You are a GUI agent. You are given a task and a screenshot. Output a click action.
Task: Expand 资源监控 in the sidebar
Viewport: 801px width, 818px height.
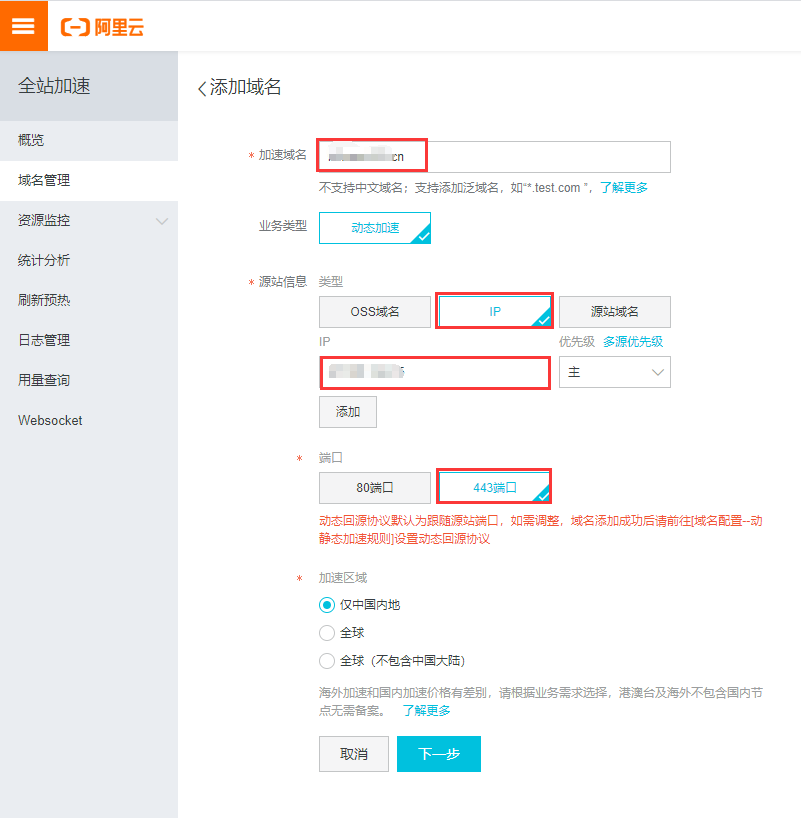click(89, 220)
